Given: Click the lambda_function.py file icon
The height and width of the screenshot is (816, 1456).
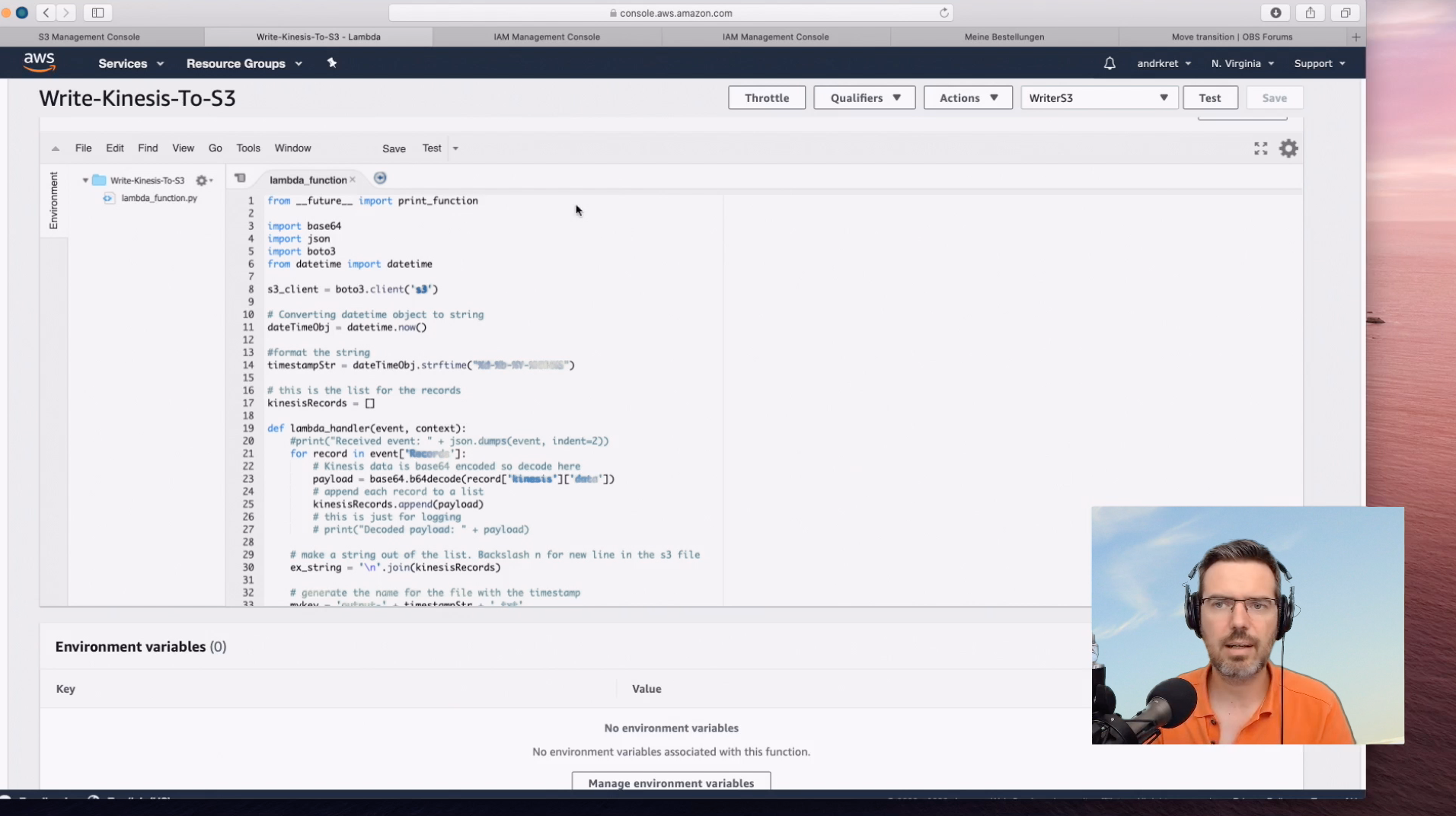Looking at the screenshot, I should coord(108,198).
